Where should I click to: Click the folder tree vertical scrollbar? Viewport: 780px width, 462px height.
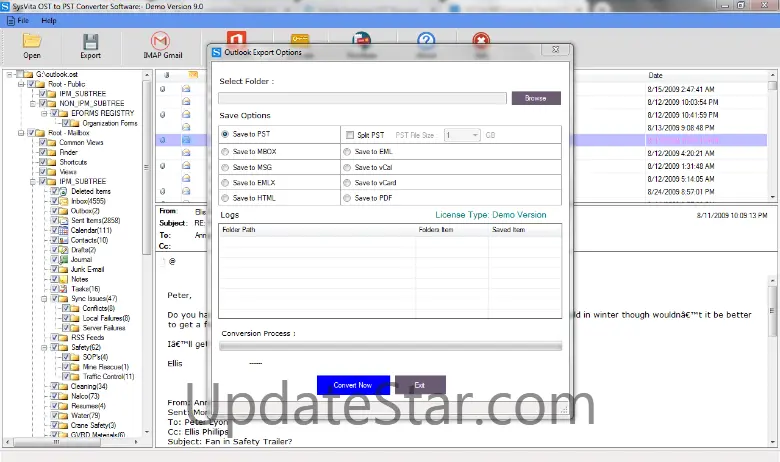pyautogui.click(x=146, y=253)
